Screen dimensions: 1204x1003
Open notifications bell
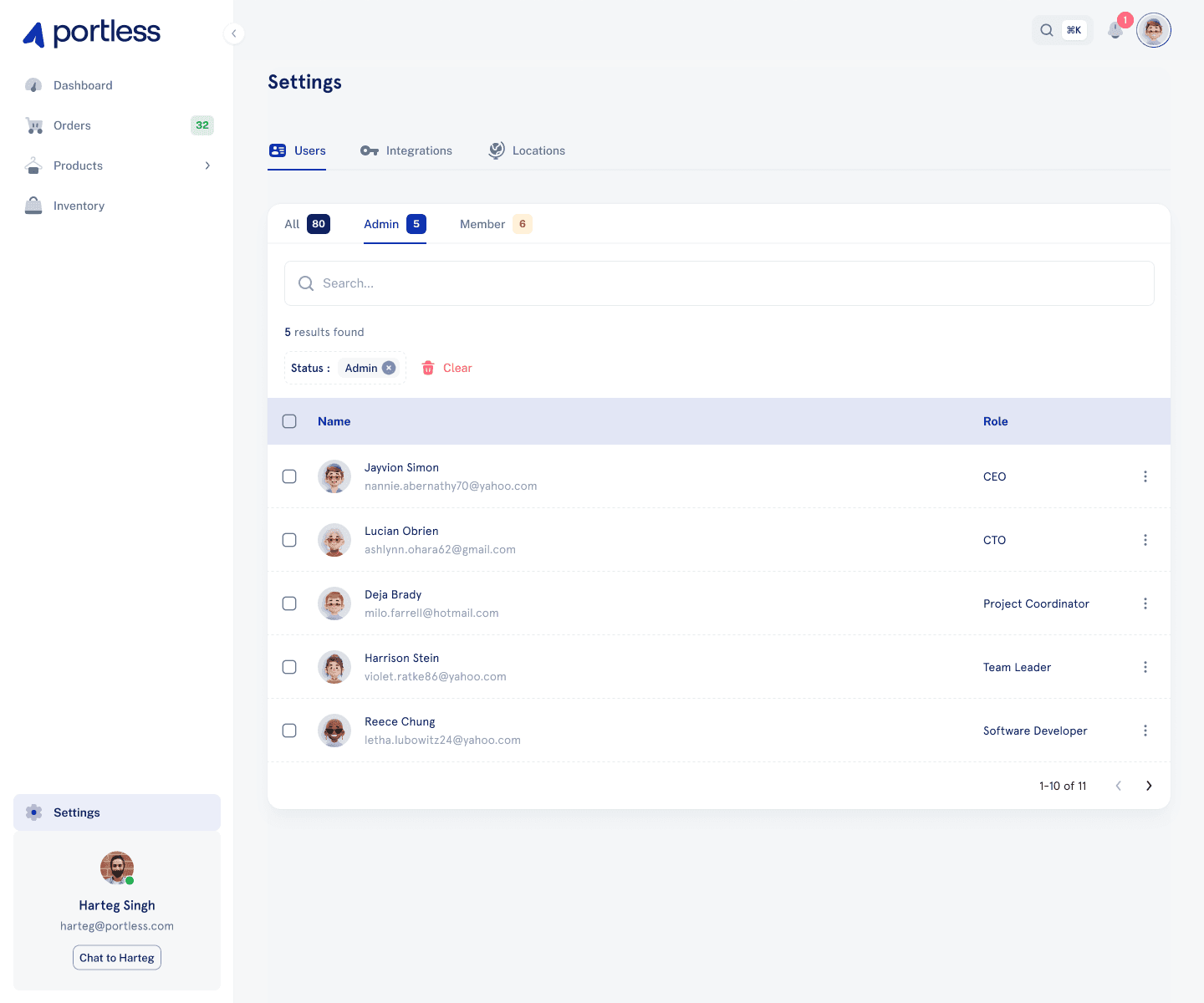pyautogui.click(x=1115, y=30)
